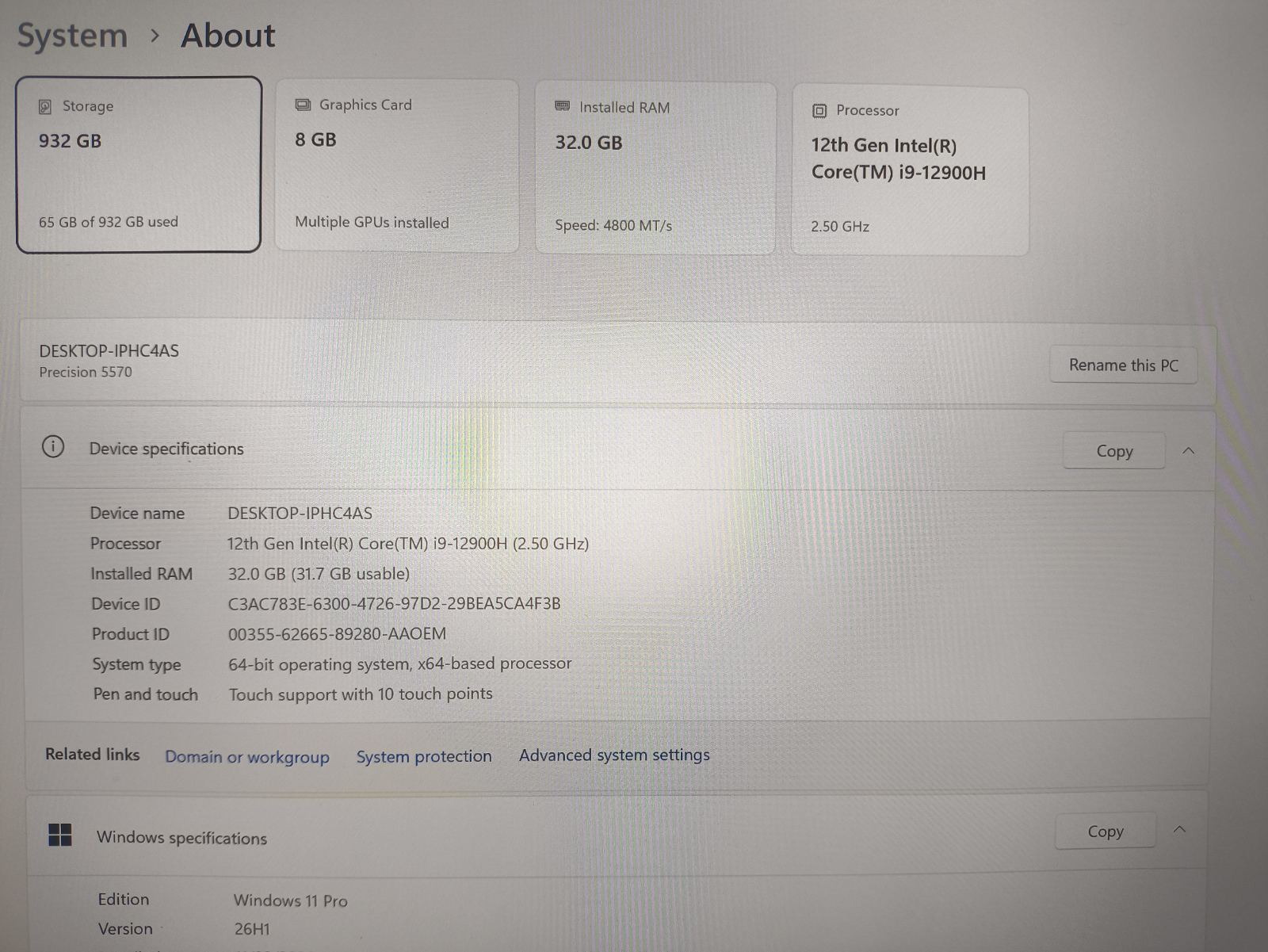Copy the Windows specifications
Viewport: 1268px width, 952px height.
tap(1106, 832)
